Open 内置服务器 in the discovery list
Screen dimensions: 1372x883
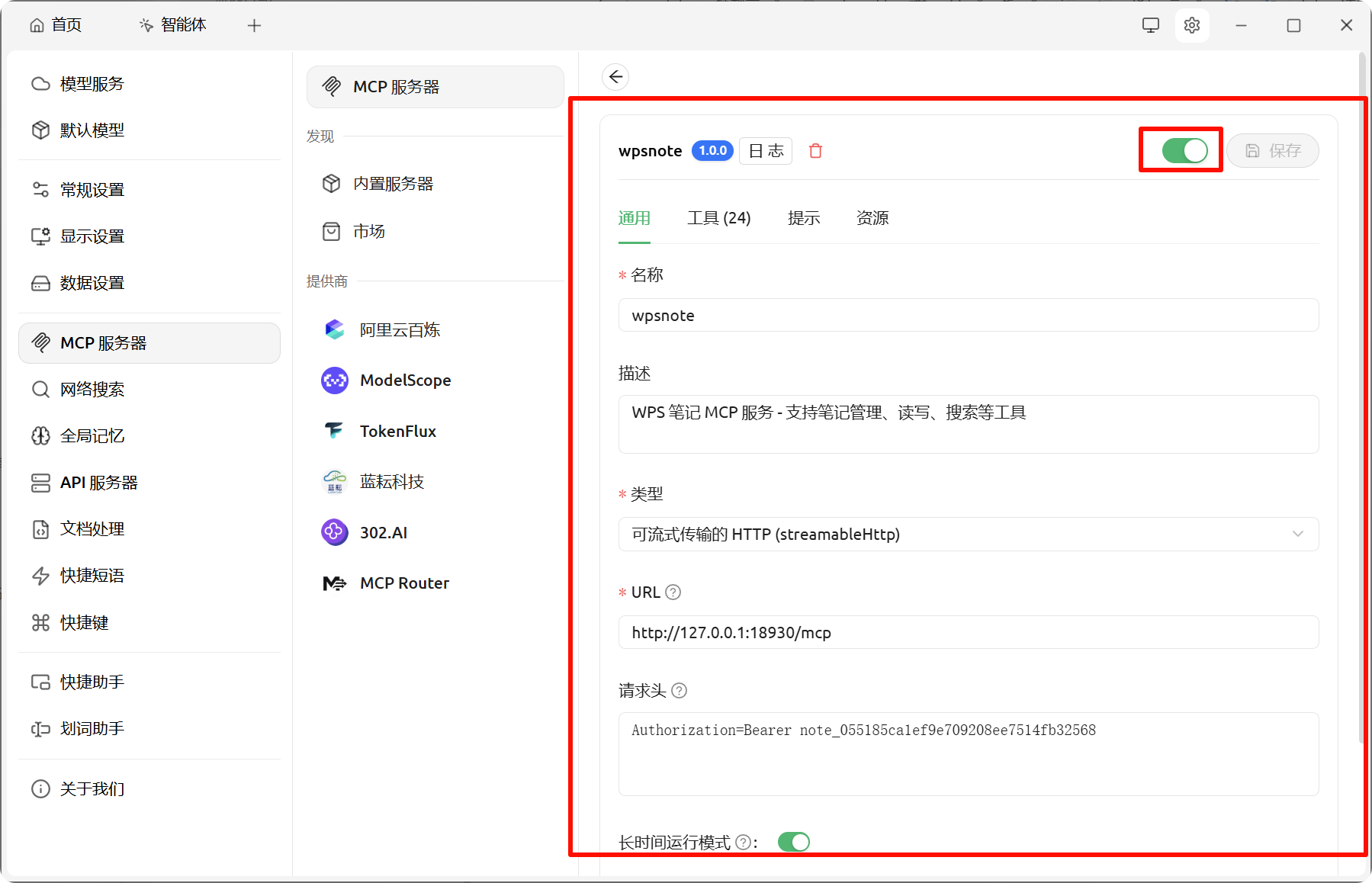click(435, 184)
